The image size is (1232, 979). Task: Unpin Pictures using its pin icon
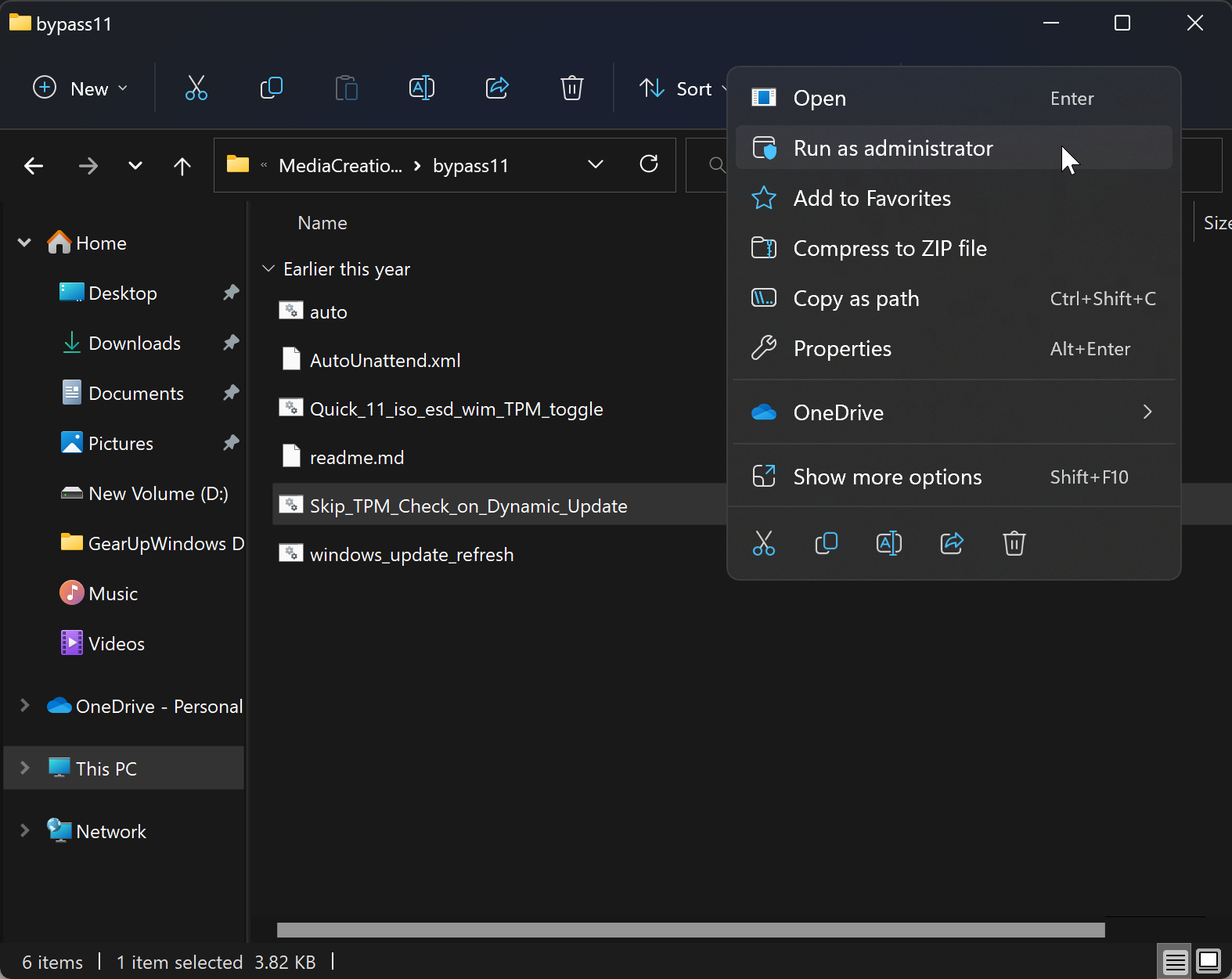pos(231,443)
